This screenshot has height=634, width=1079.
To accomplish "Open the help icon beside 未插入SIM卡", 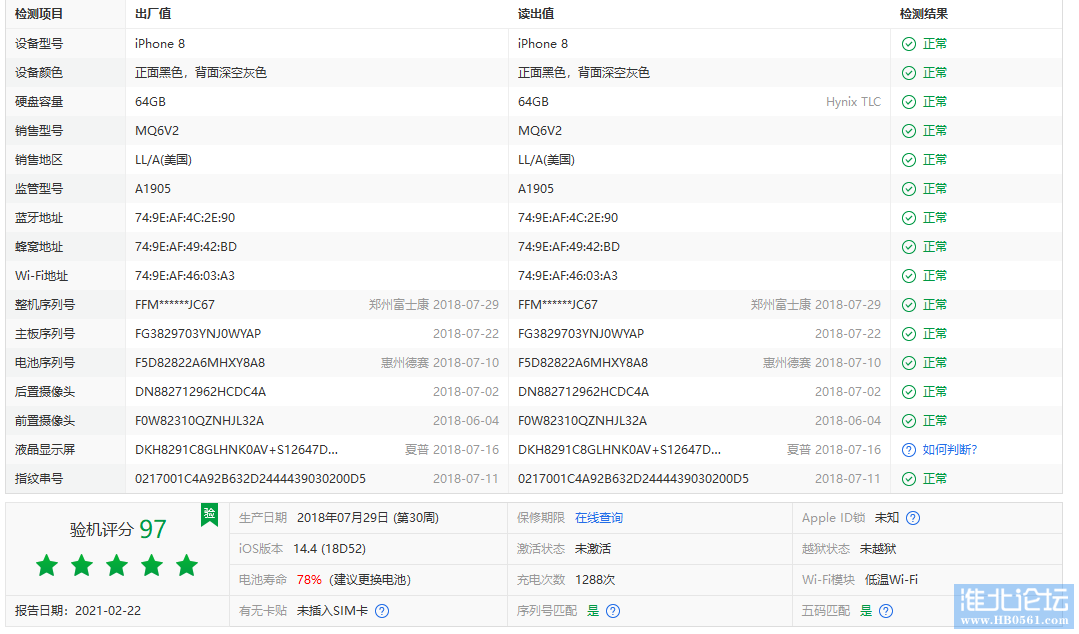I will coord(382,611).
